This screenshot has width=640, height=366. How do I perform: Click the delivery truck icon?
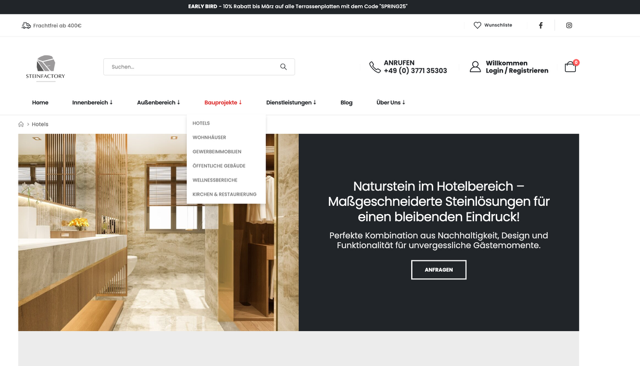[x=26, y=25]
